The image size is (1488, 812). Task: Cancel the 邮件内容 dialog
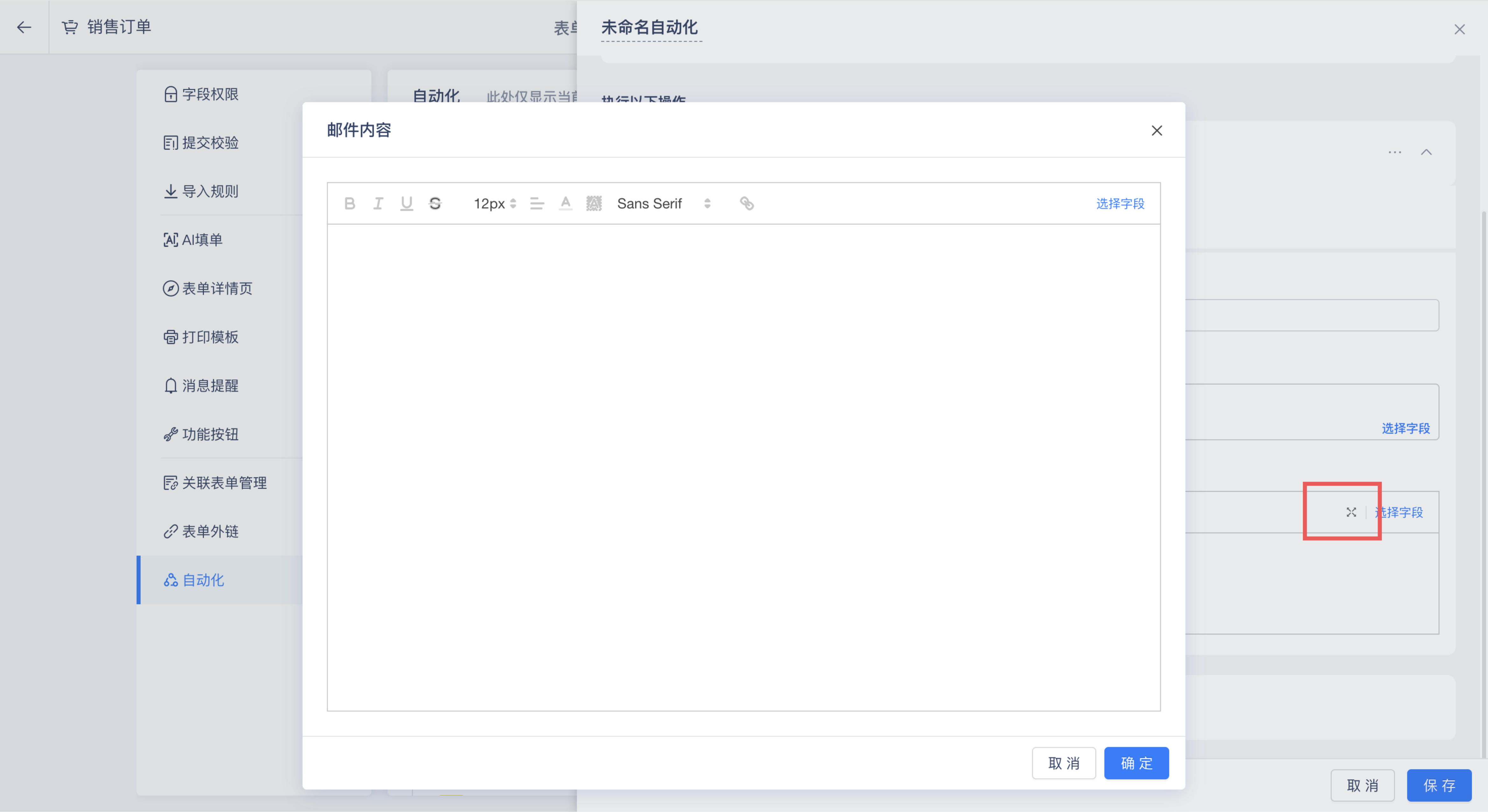pos(1063,763)
